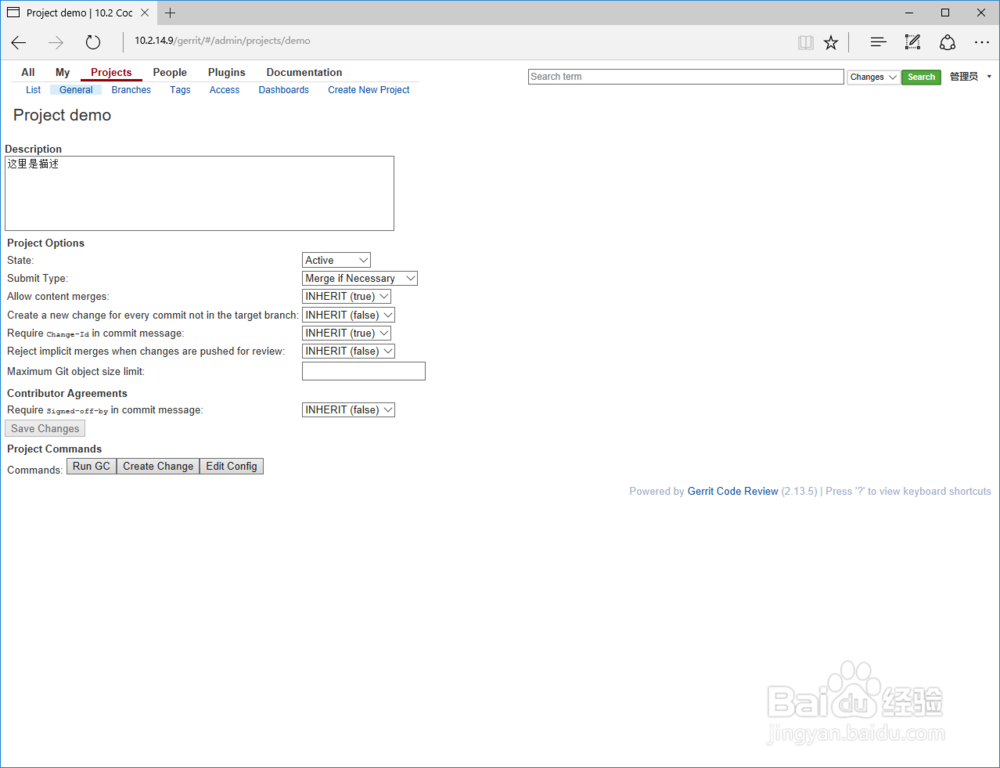Select the General submenu item
The width and height of the screenshot is (1000, 768).
tap(76, 90)
